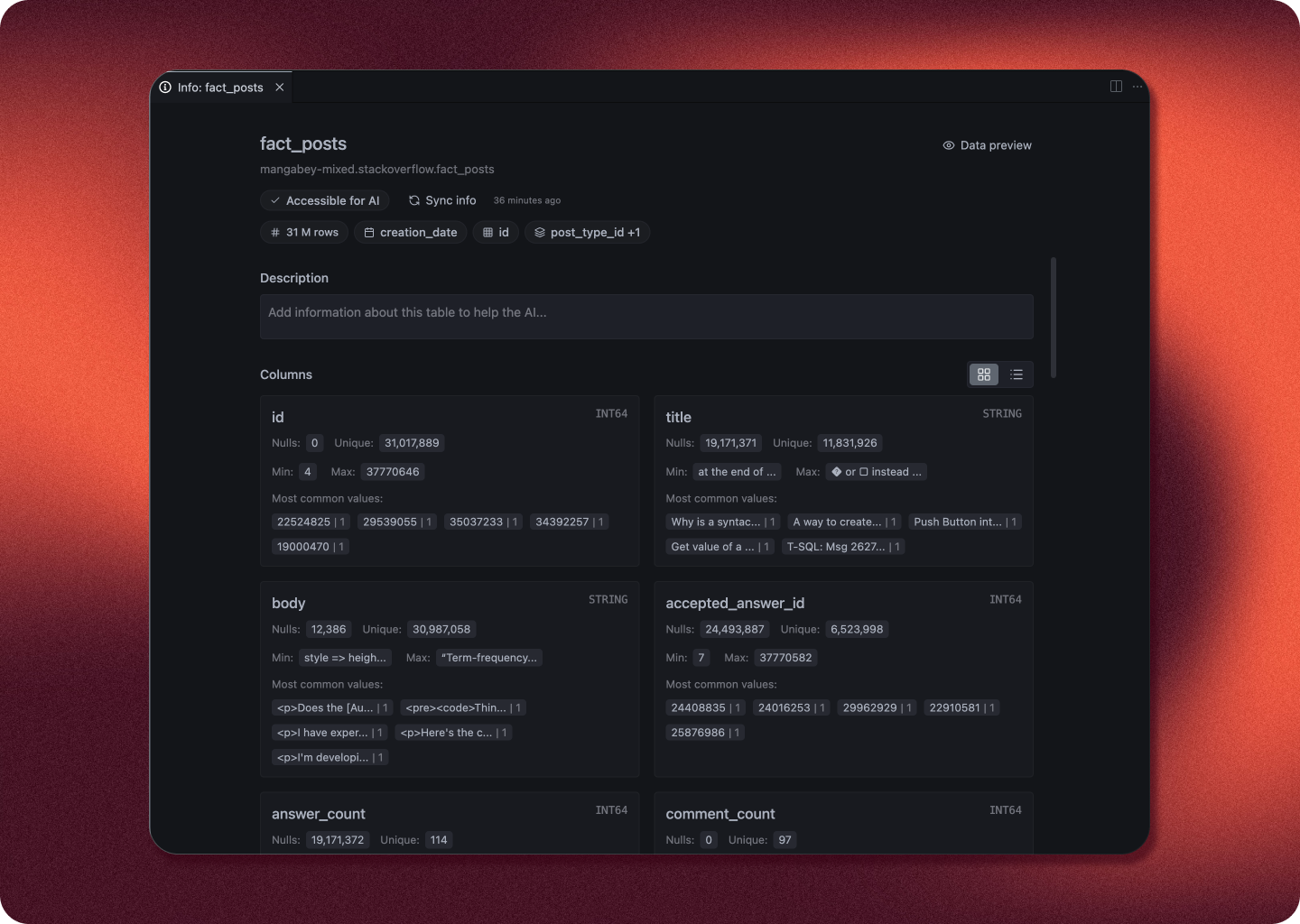The image size is (1300, 924).
Task: Click 'Push Button int...' common value
Action: (966, 522)
